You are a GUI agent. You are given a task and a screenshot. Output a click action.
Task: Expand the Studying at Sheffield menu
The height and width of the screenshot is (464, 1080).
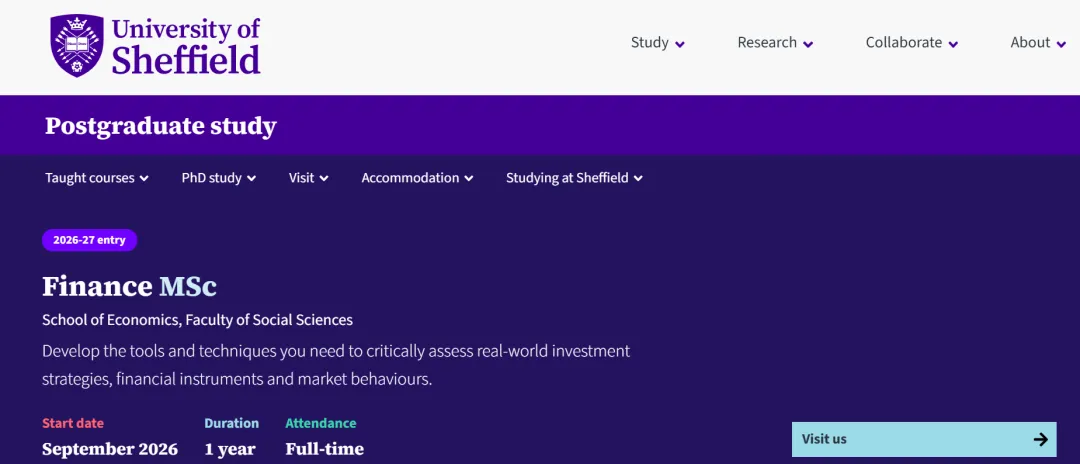pyautogui.click(x=573, y=178)
